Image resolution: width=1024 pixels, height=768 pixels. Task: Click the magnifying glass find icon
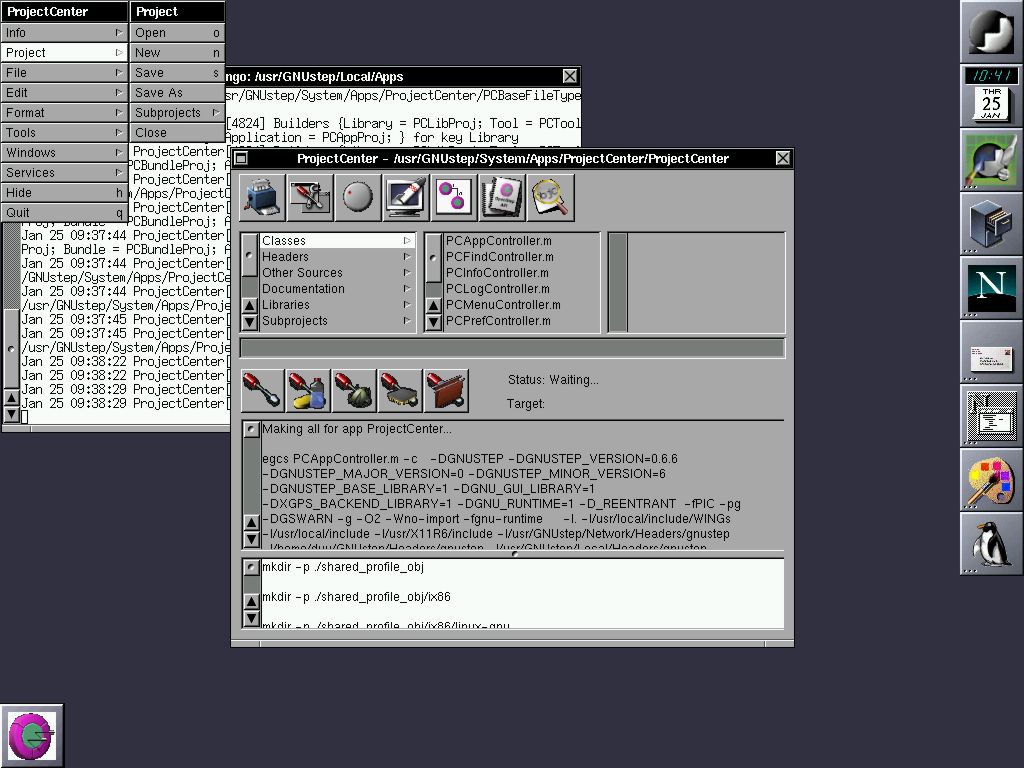tap(550, 197)
